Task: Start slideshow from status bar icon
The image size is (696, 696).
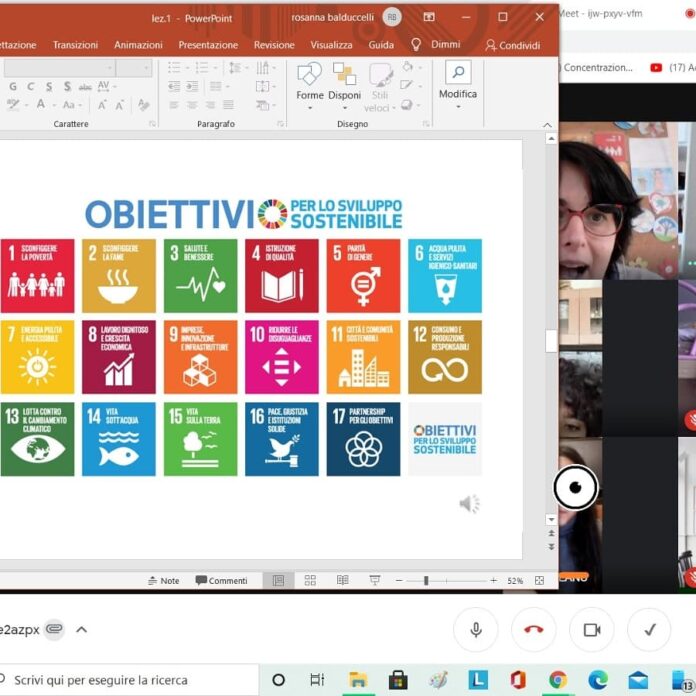Action: coord(375,580)
